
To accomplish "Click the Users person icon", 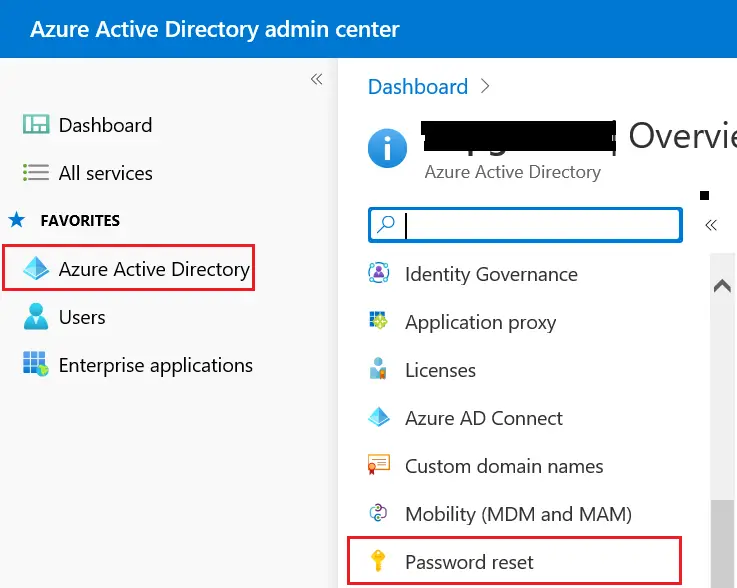I will tap(36, 316).
